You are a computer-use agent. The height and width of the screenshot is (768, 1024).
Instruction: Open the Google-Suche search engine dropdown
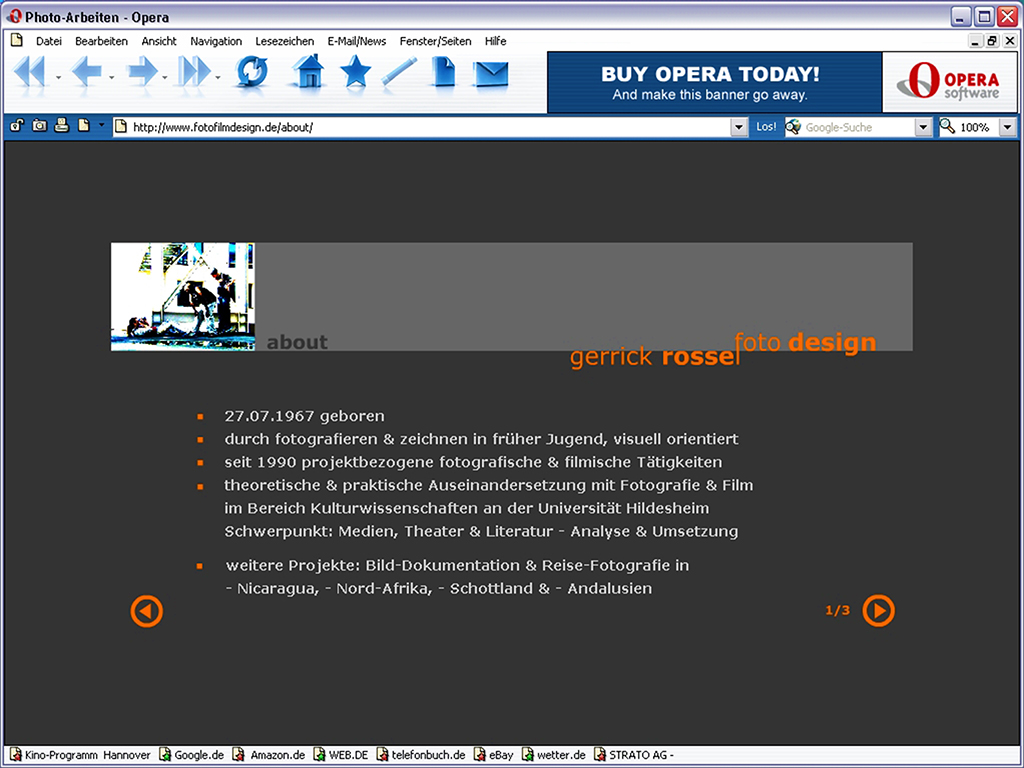pyautogui.click(x=923, y=127)
